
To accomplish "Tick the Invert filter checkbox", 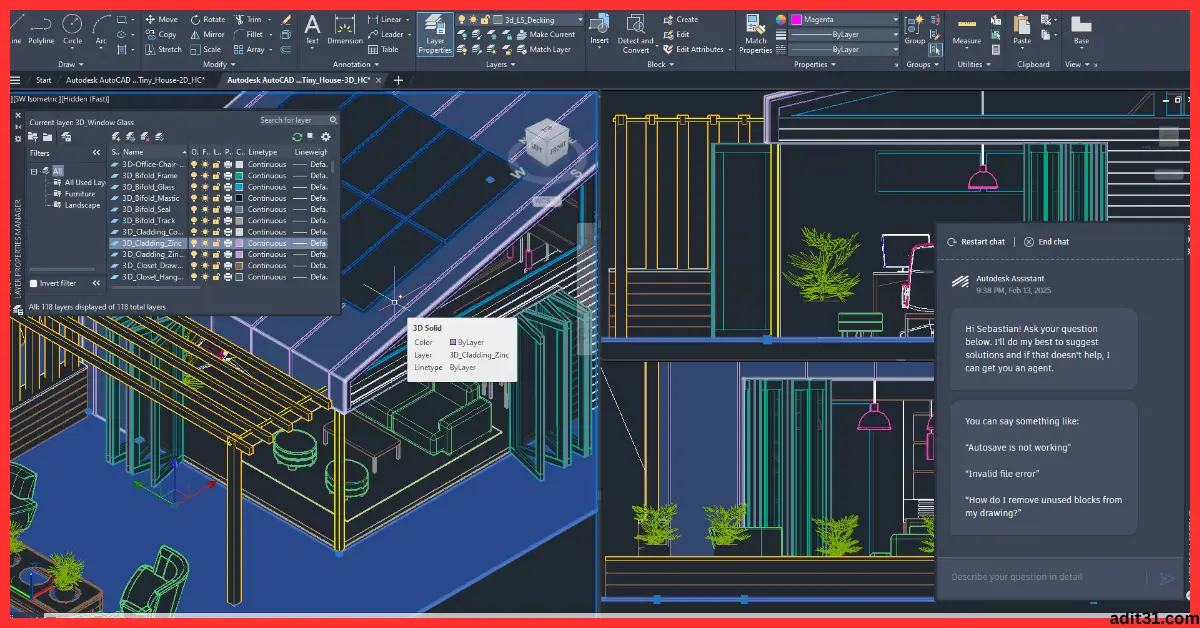I will coord(33,283).
